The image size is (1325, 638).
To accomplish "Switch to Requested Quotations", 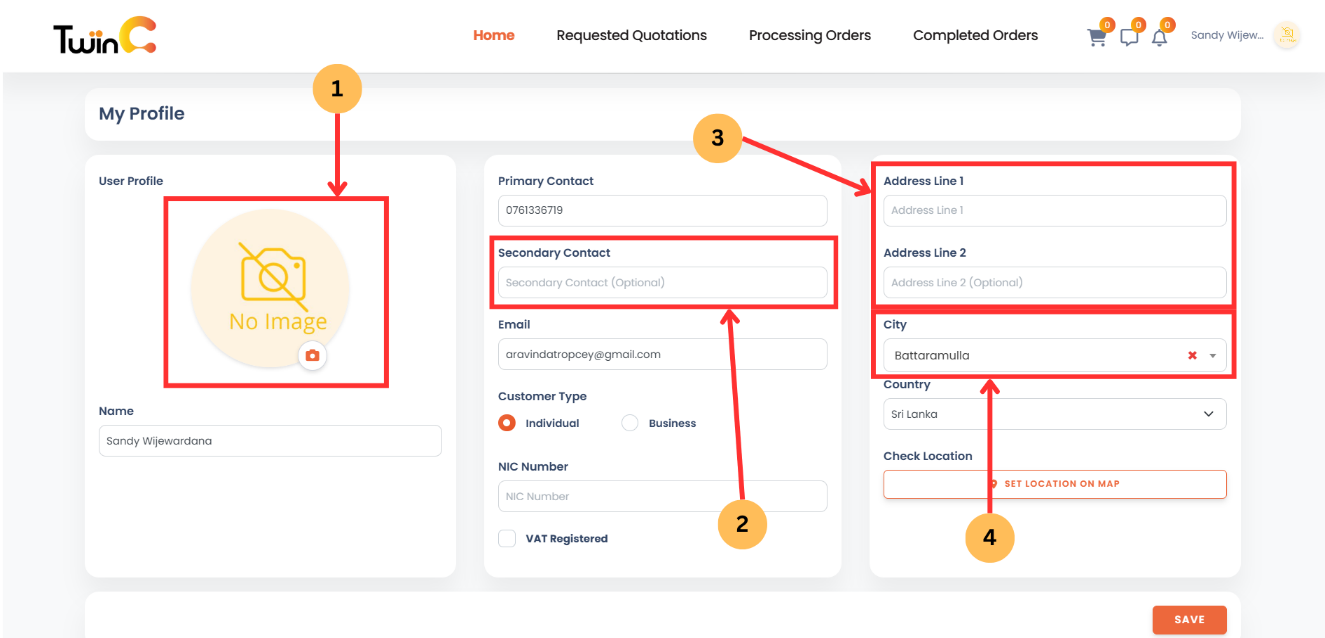I will click(631, 35).
